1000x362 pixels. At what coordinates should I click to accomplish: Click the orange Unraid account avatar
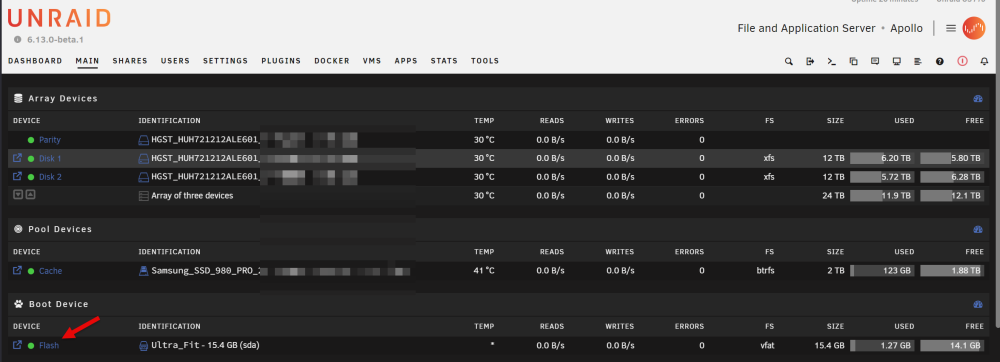[974, 28]
